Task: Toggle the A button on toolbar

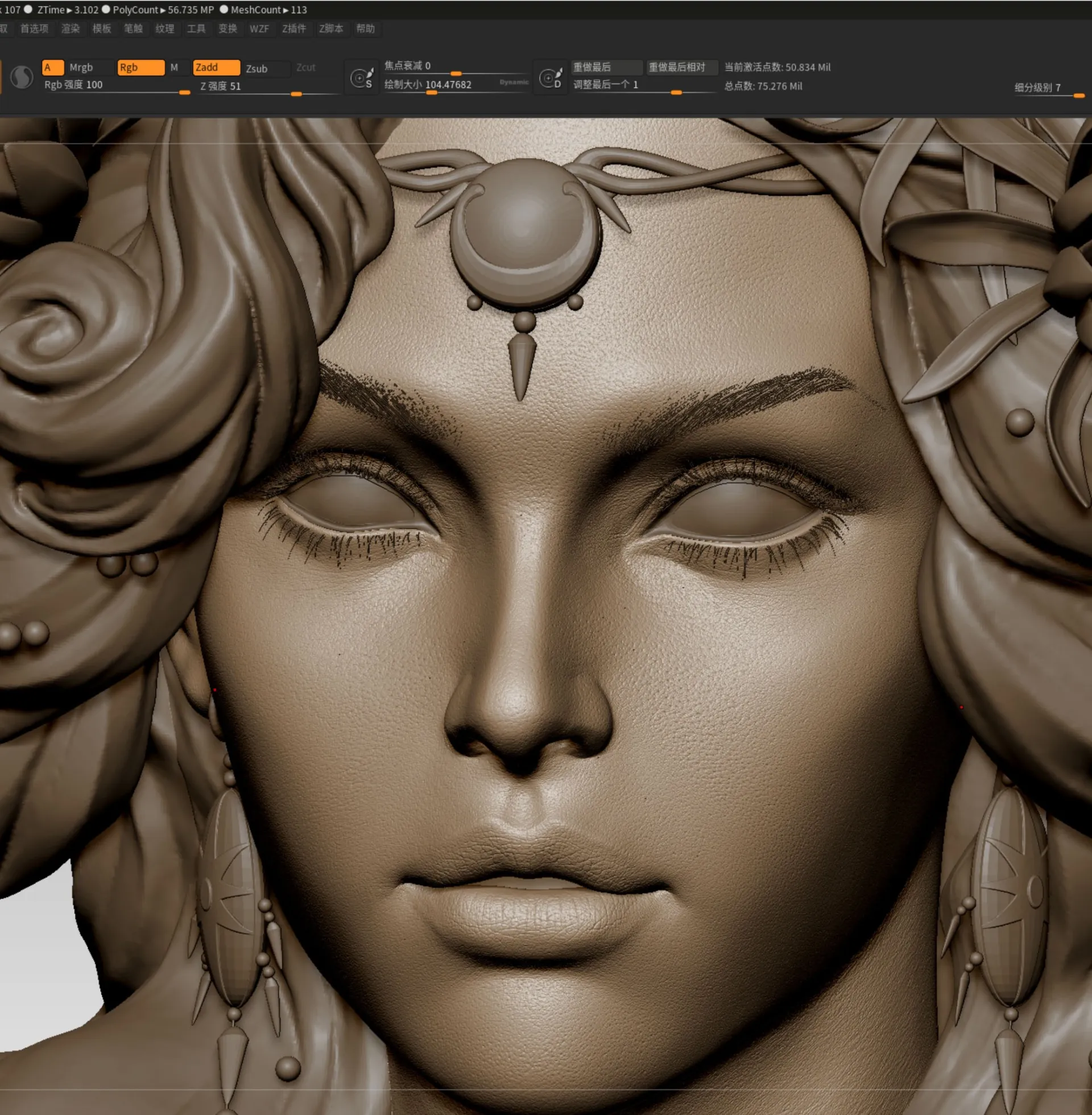Action: (x=52, y=68)
